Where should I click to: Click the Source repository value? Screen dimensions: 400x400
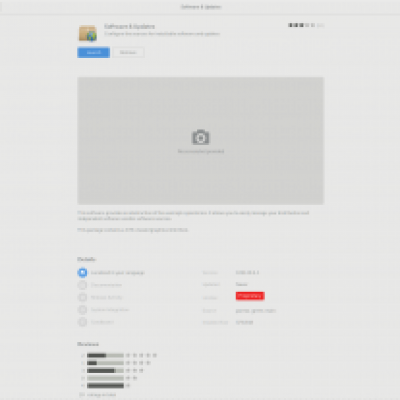tap(256, 311)
